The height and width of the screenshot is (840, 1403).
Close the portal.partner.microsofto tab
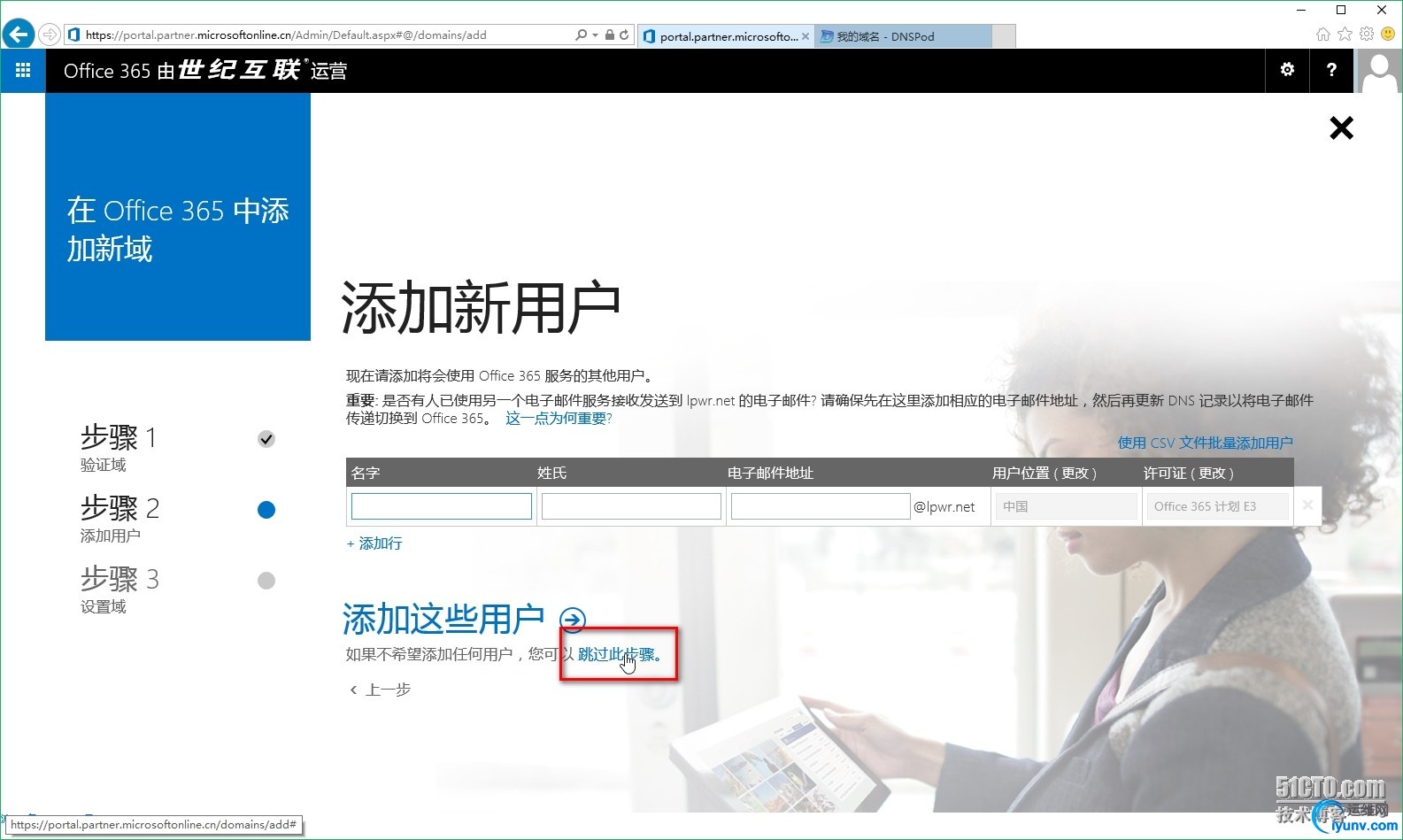(806, 36)
